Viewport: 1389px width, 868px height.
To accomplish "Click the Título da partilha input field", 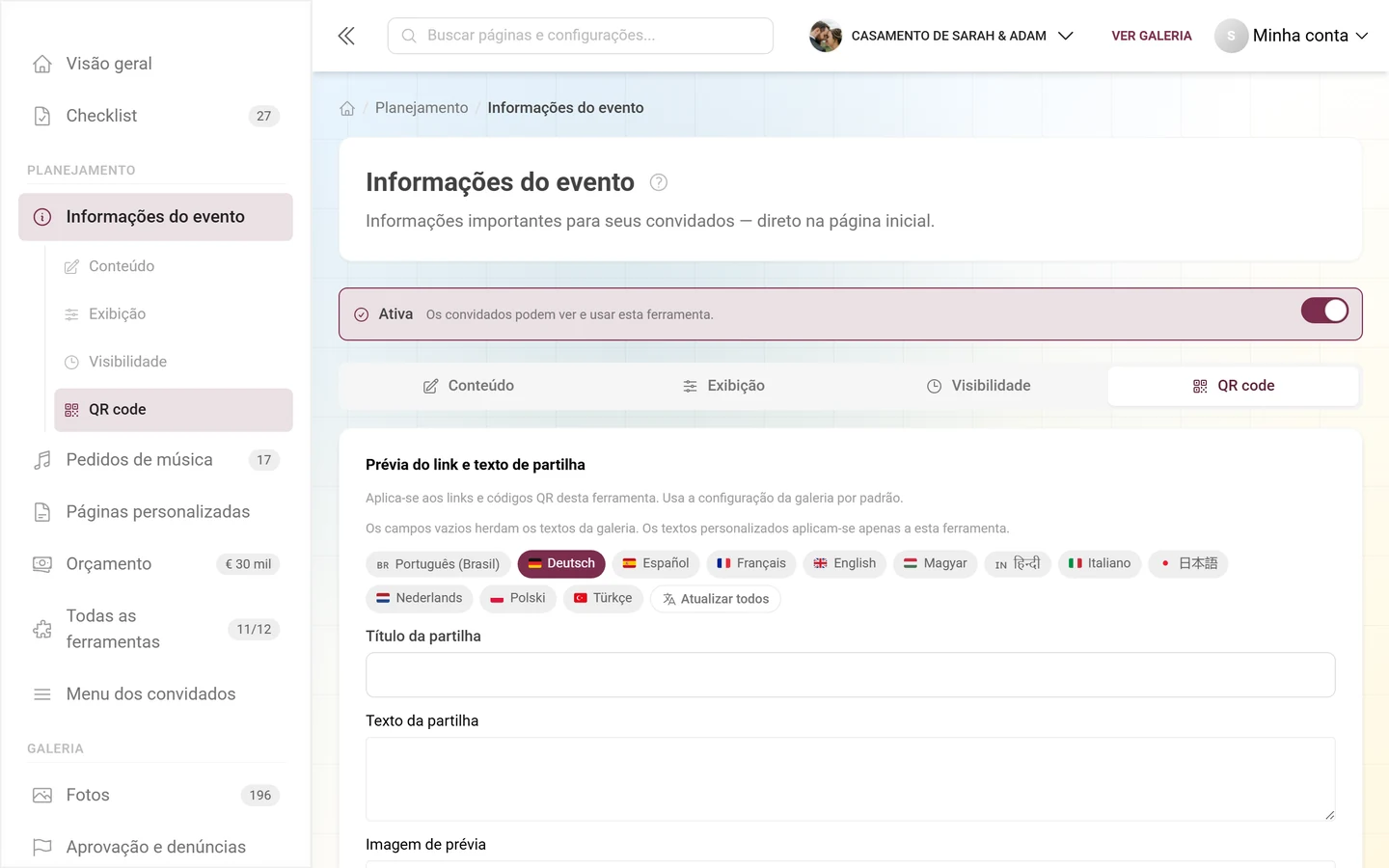I will point(851,675).
